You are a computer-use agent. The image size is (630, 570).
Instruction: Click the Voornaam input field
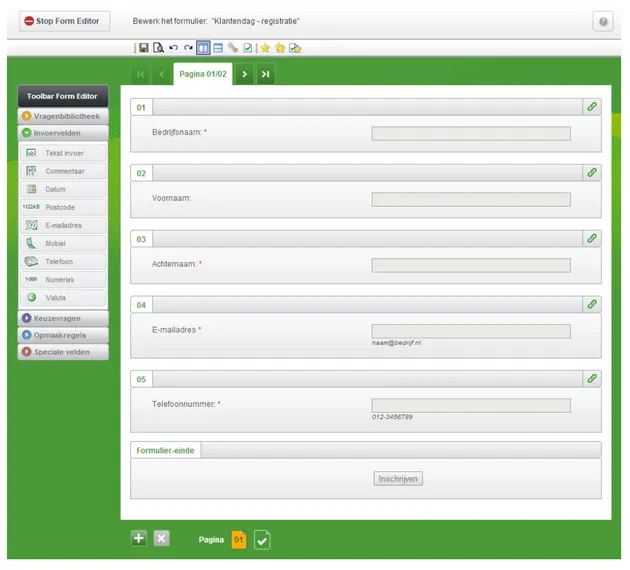471,200
